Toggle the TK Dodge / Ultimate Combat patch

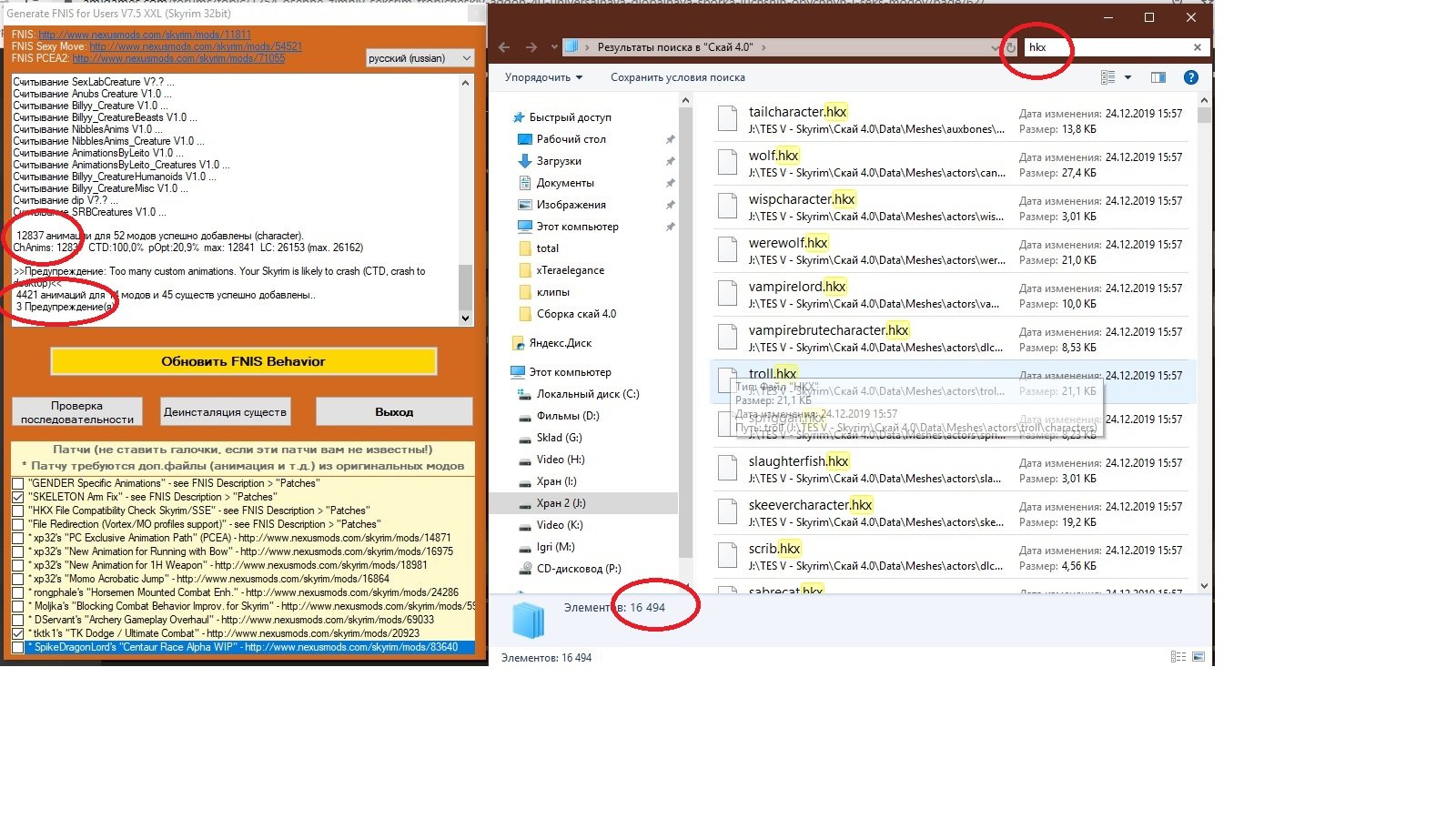point(17,633)
